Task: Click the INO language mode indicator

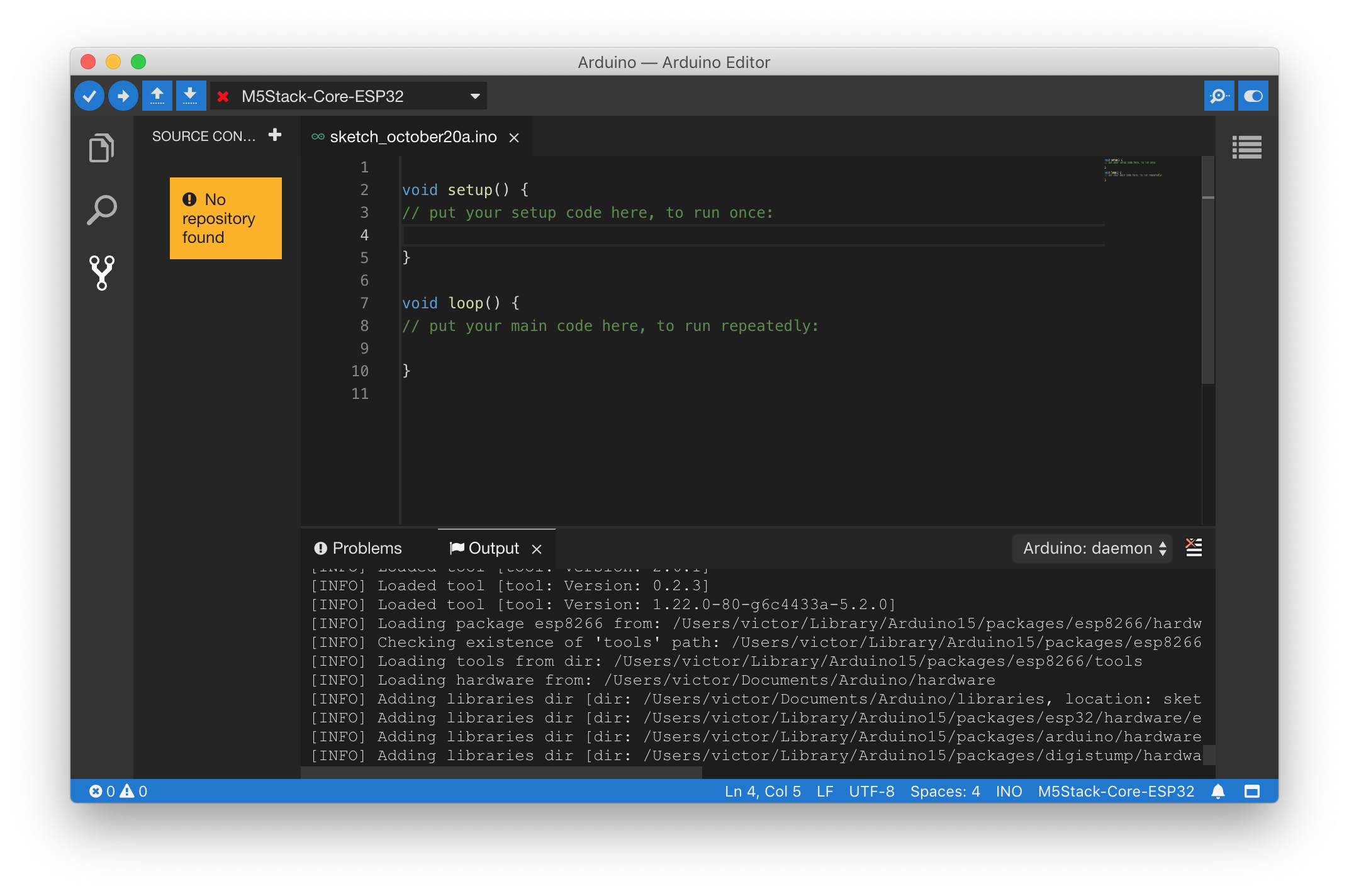Action: click(x=1009, y=792)
